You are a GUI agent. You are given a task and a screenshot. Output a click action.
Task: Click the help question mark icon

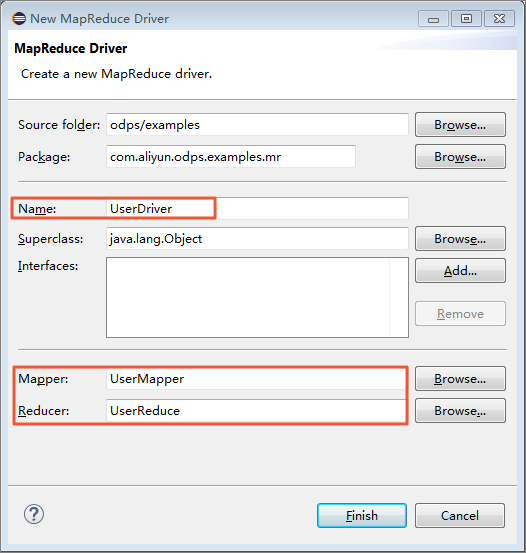pos(34,514)
